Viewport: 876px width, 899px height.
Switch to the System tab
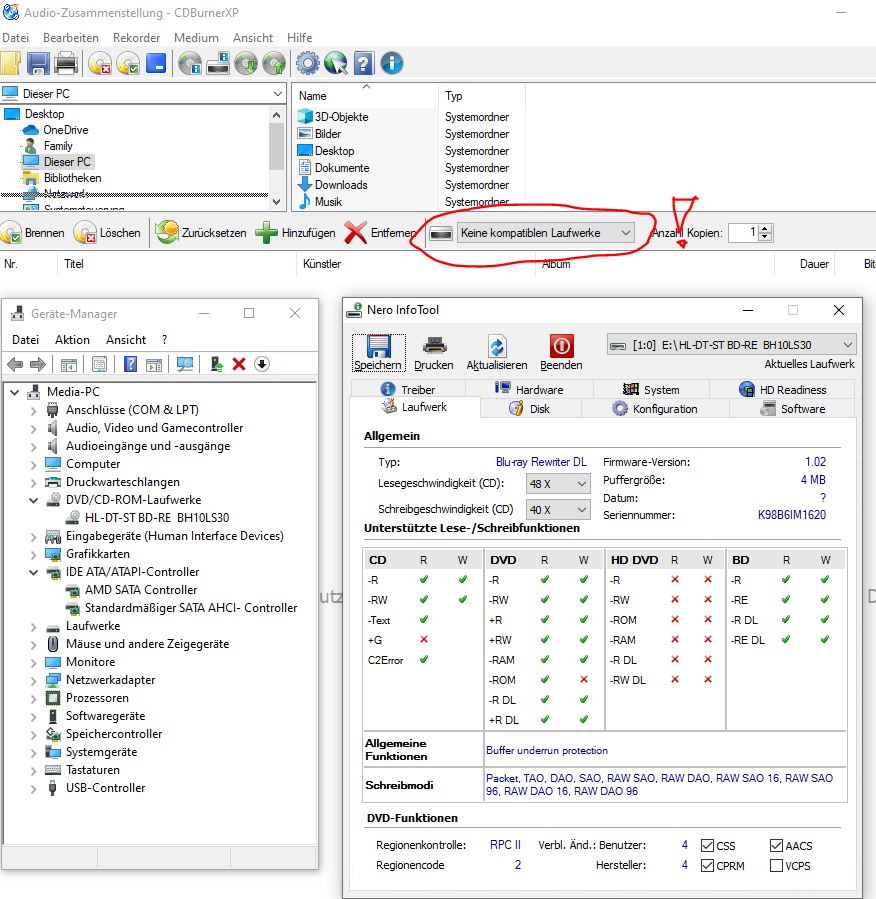(651, 389)
